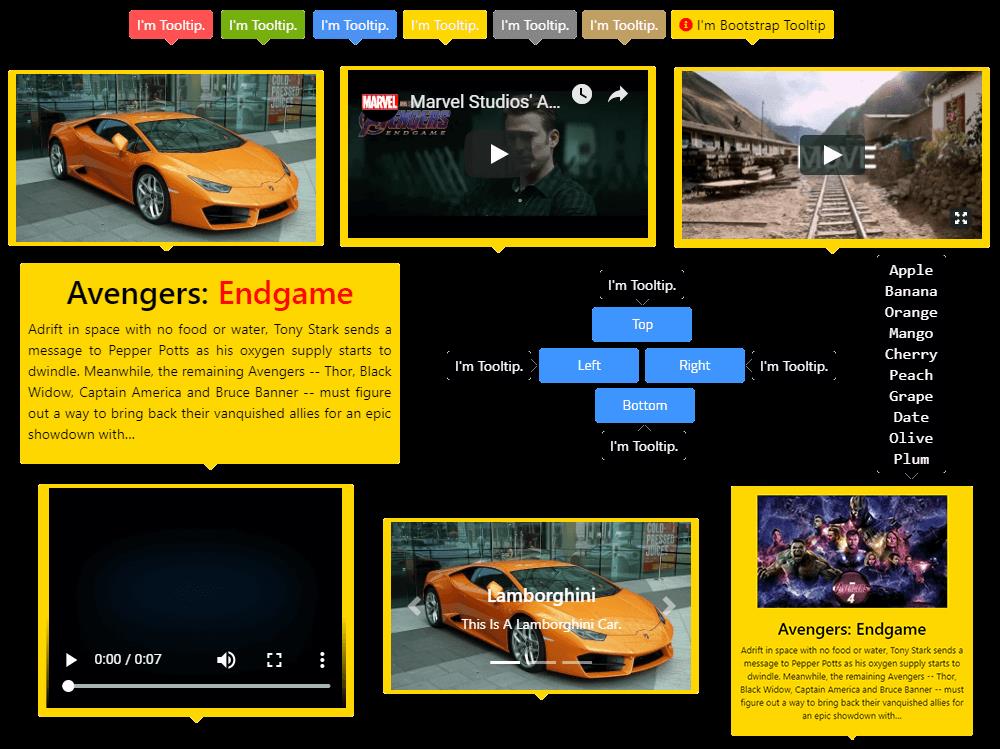
Task: Select "Olive" in the fruit list
Action: 911,438
